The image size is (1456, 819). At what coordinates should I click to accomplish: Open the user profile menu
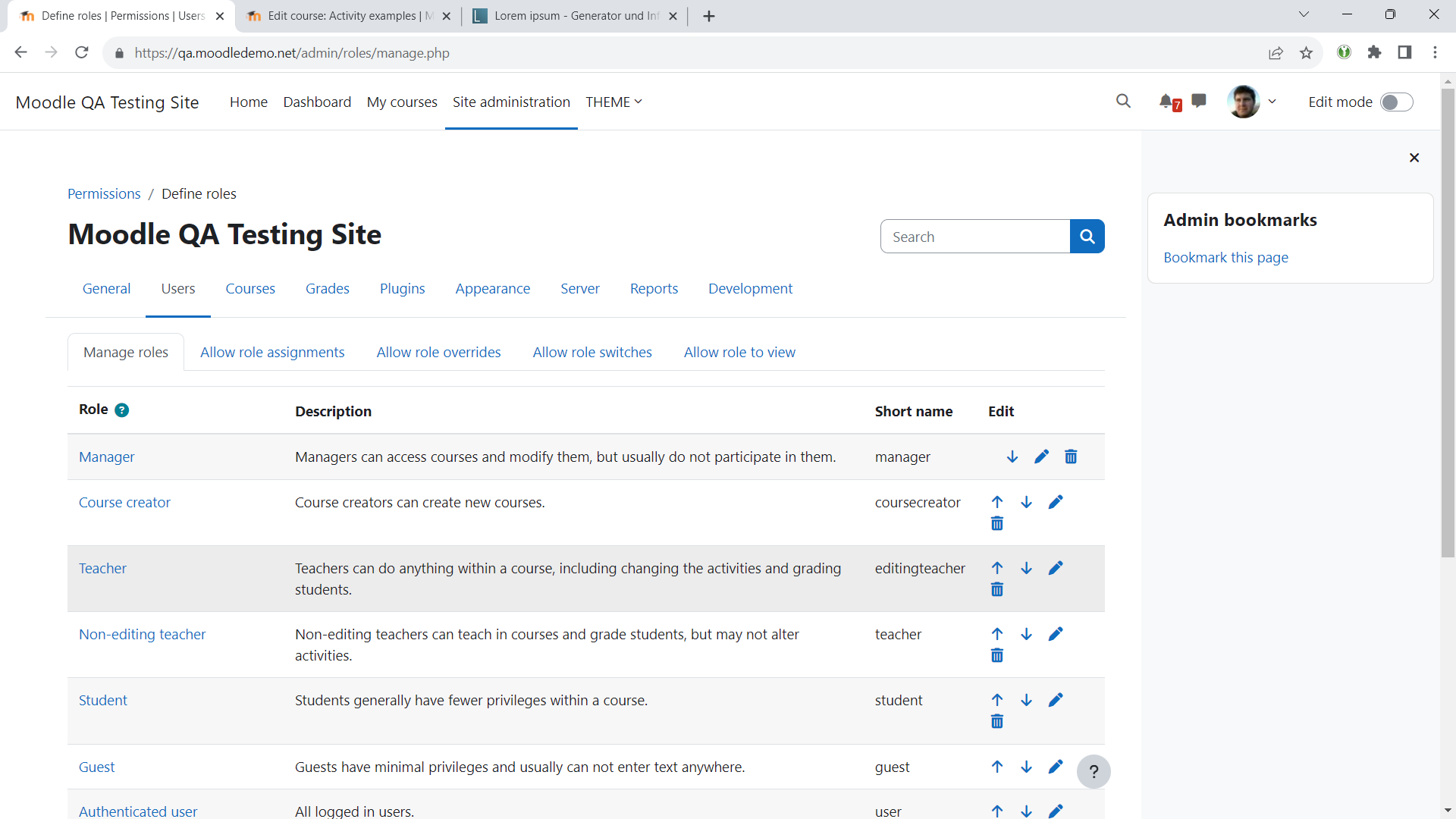pyautogui.click(x=1252, y=102)
